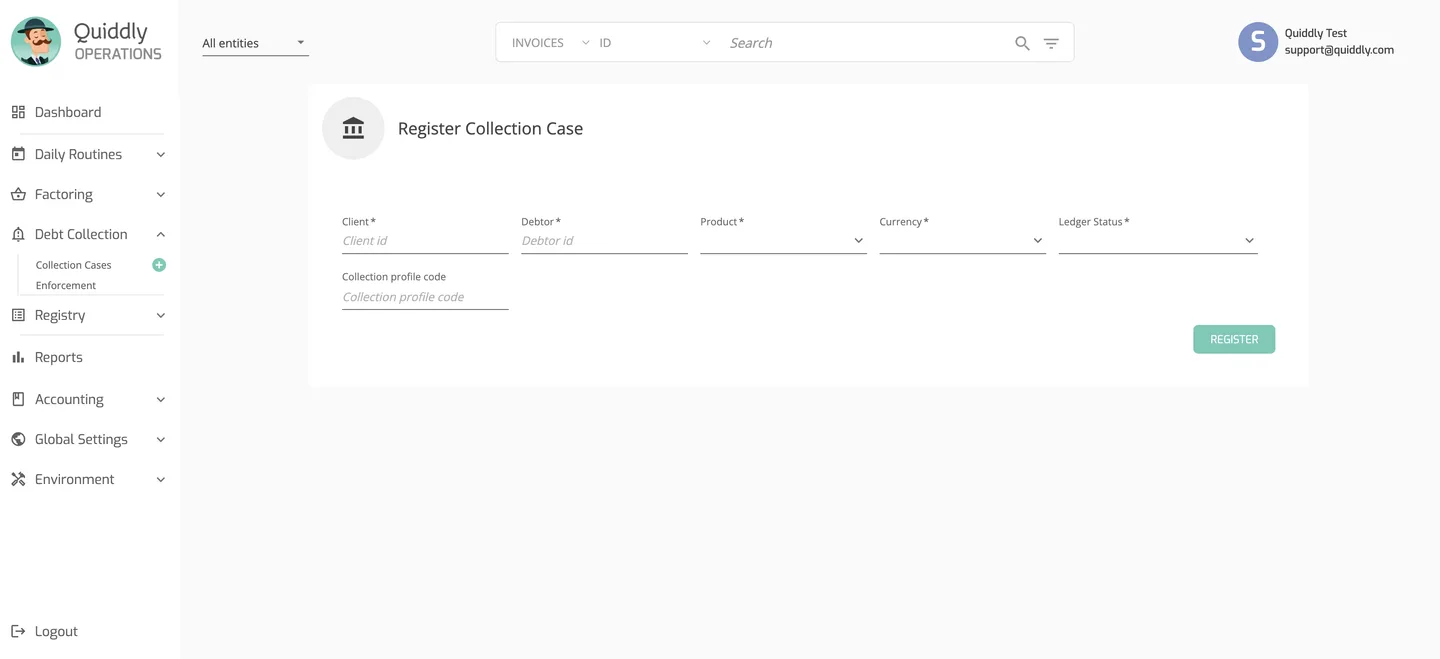Collapse the Debt Collection menu chevron
Screen dimensions: 1440x659
(x=161, y=234)
